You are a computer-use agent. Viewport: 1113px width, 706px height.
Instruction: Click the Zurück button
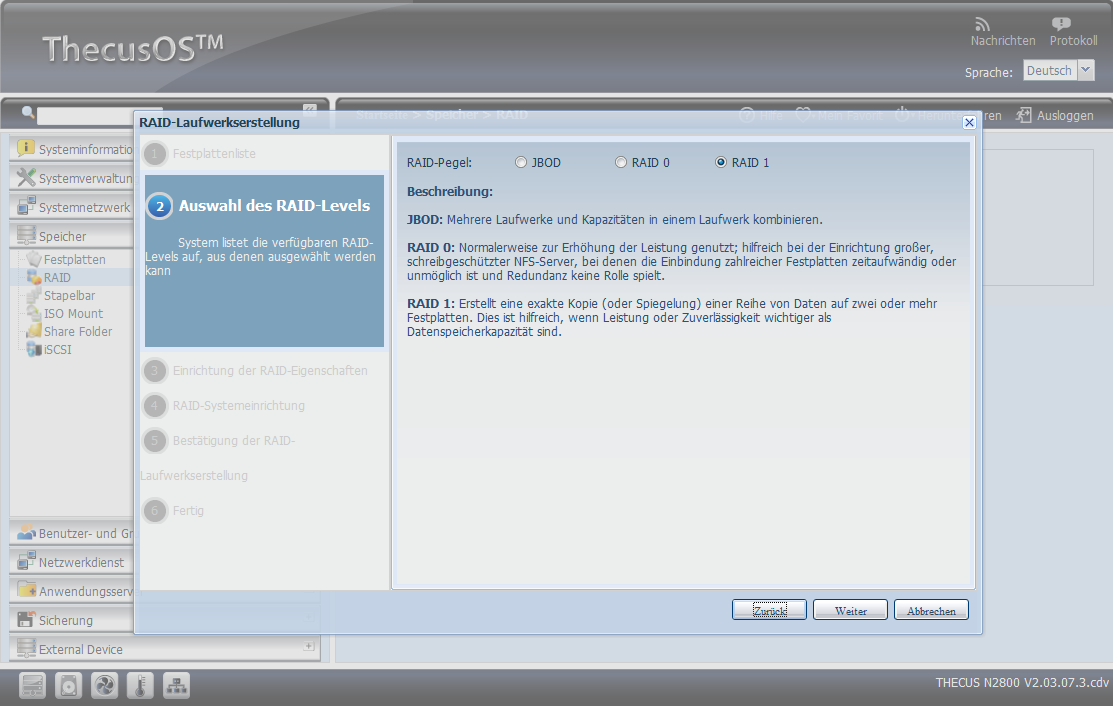[769, 610]
